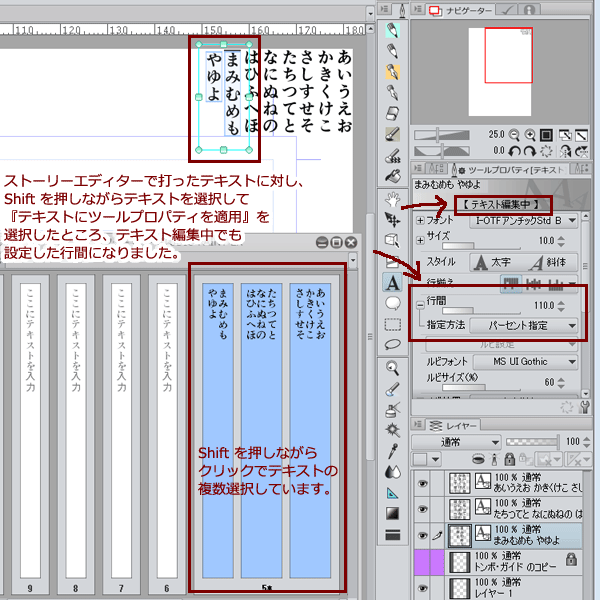
Task: Adjust the Navigator zoom slider
Action: coord(442,135)
